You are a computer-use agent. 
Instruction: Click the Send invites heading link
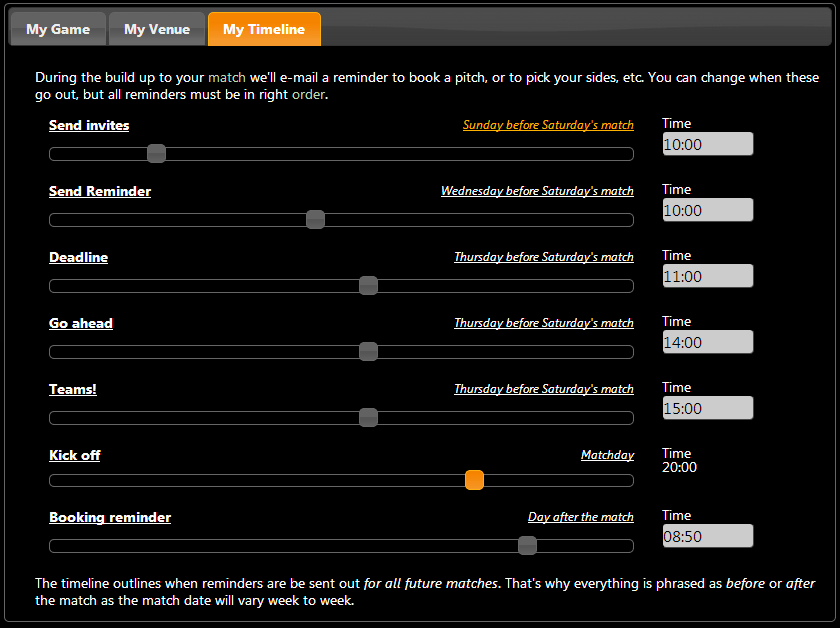click(x=89, y=125)
